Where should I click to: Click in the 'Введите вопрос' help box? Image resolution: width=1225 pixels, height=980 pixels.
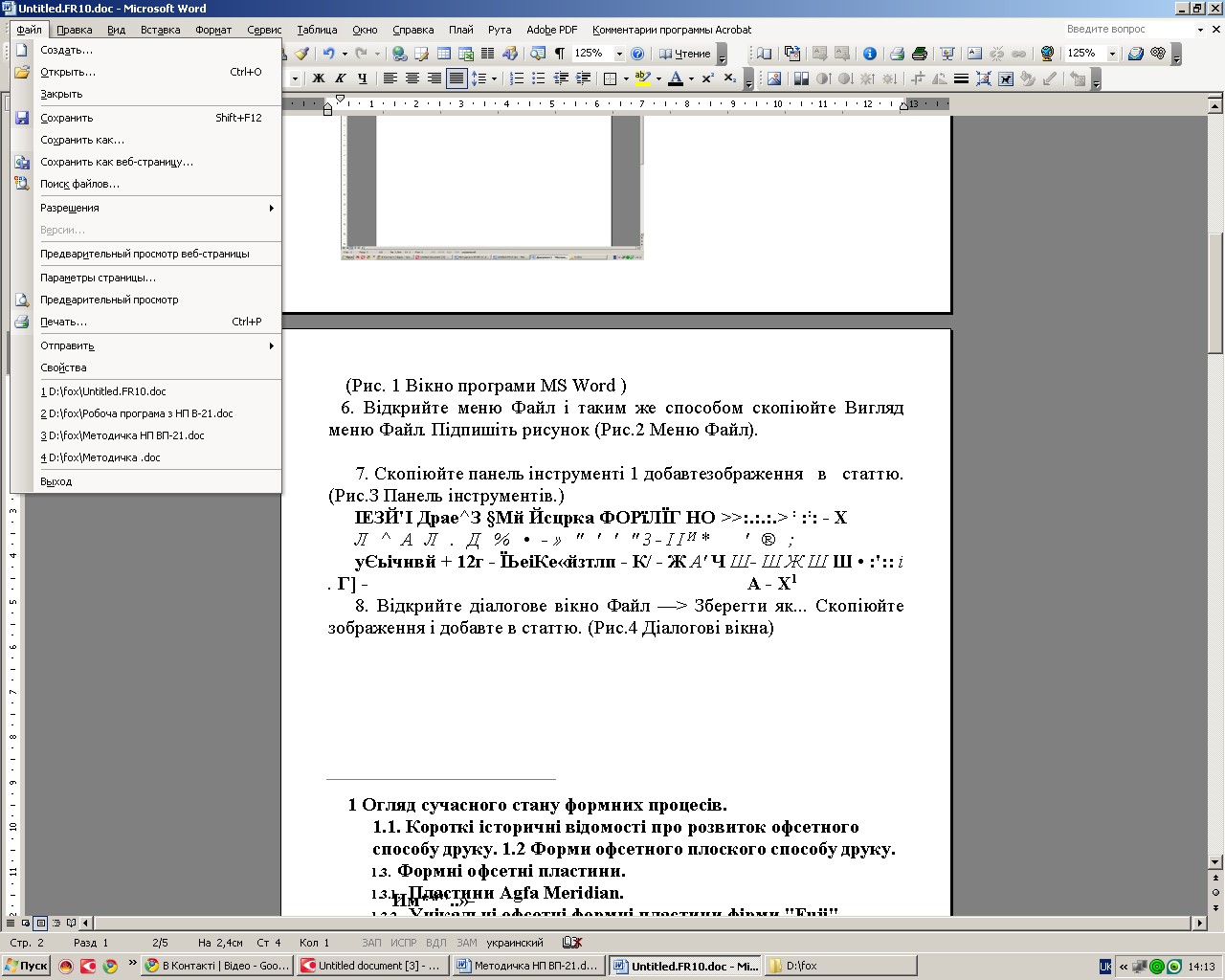[1127, 30]
